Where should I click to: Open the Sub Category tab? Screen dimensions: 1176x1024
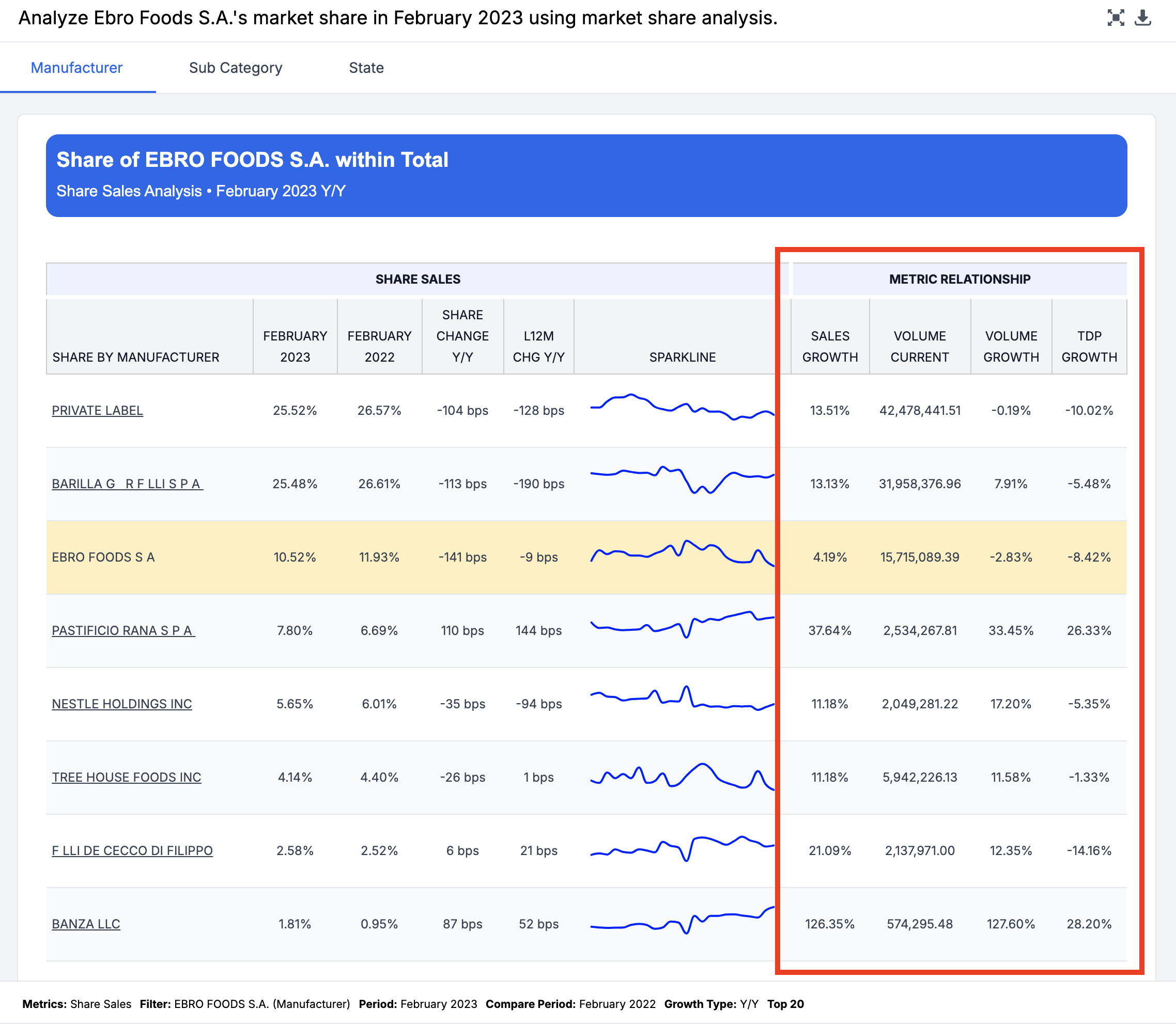click(236, 68)
